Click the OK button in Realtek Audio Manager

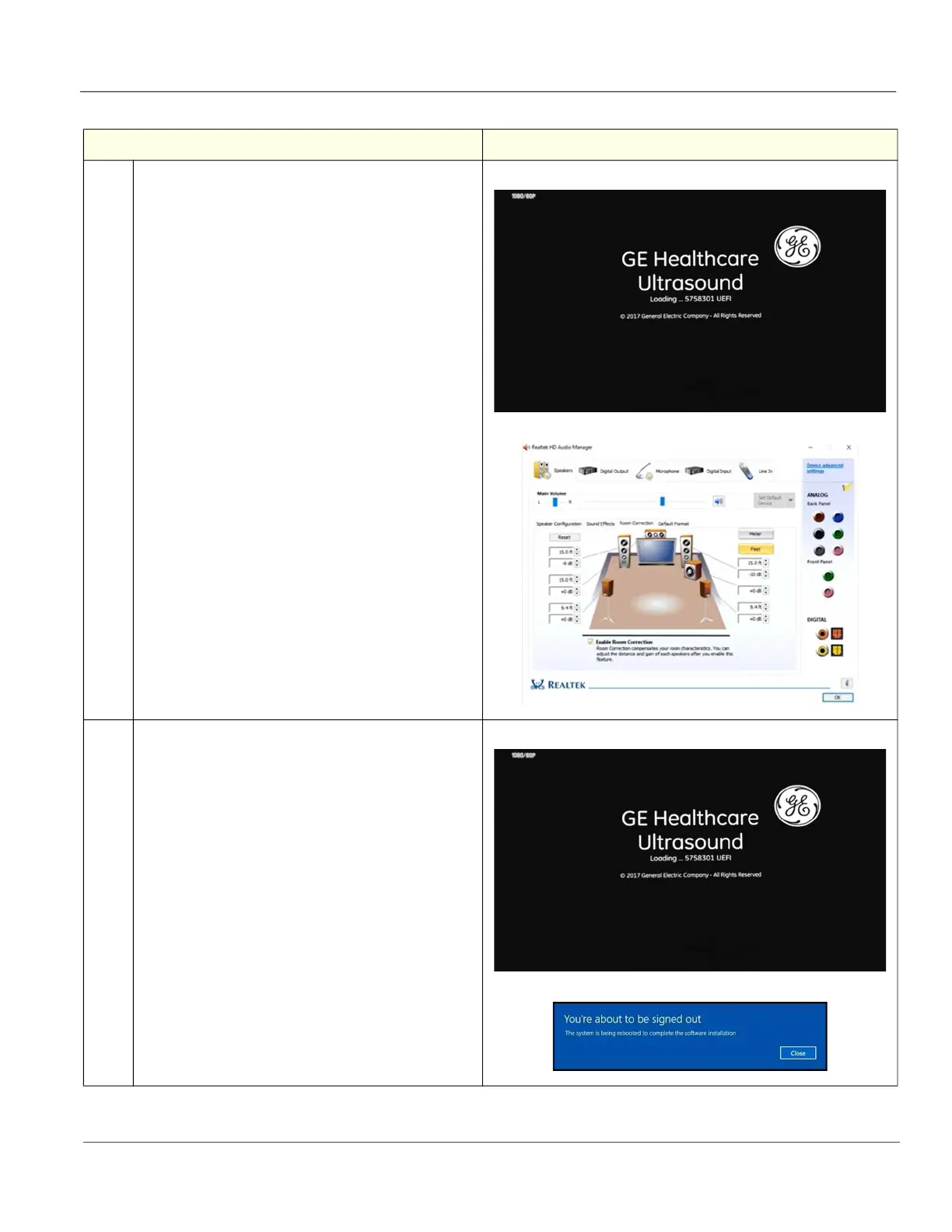click(838, 698)
